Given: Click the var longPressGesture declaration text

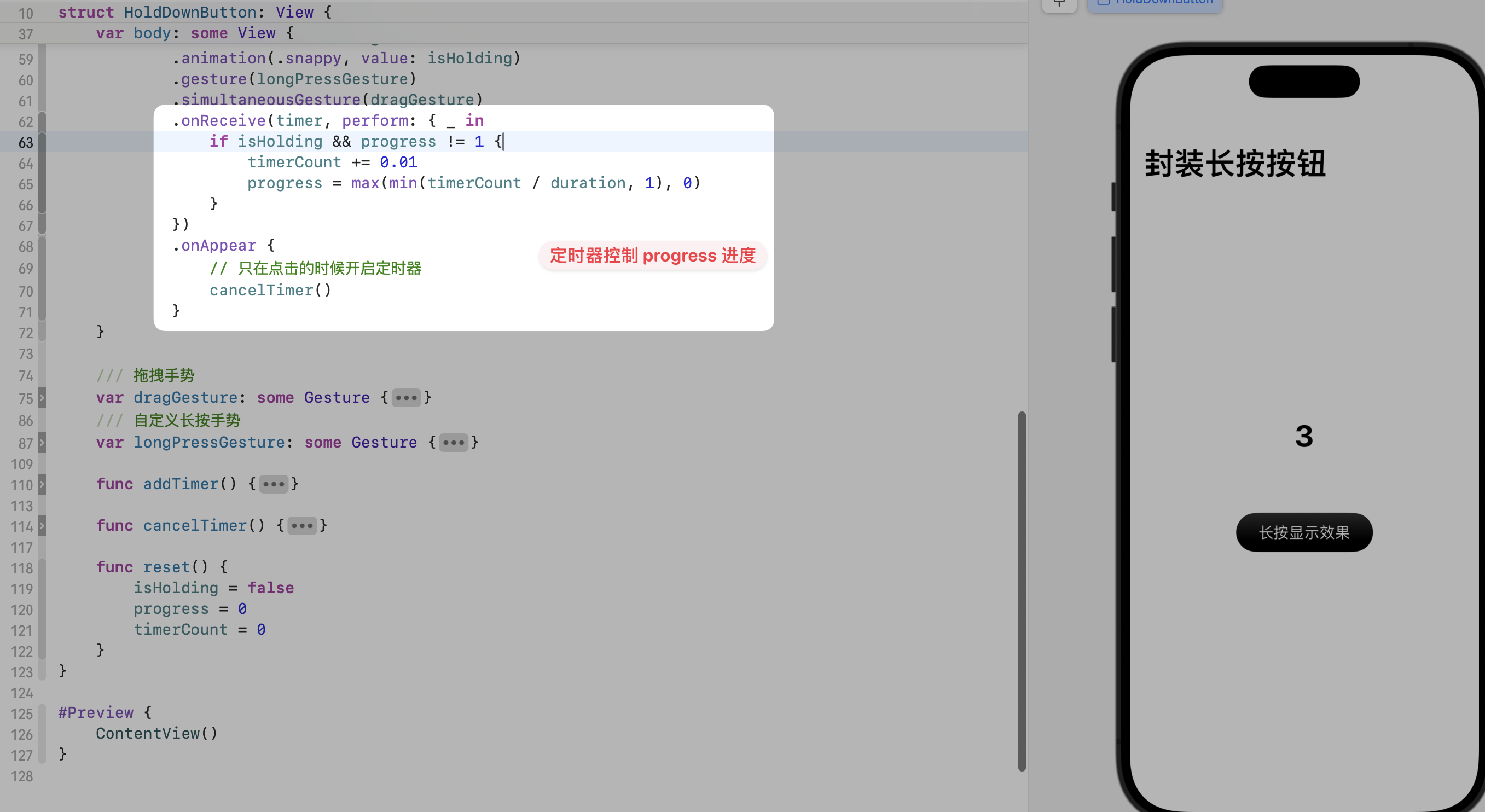Looking at the screenshot, I should pos(257,443).
